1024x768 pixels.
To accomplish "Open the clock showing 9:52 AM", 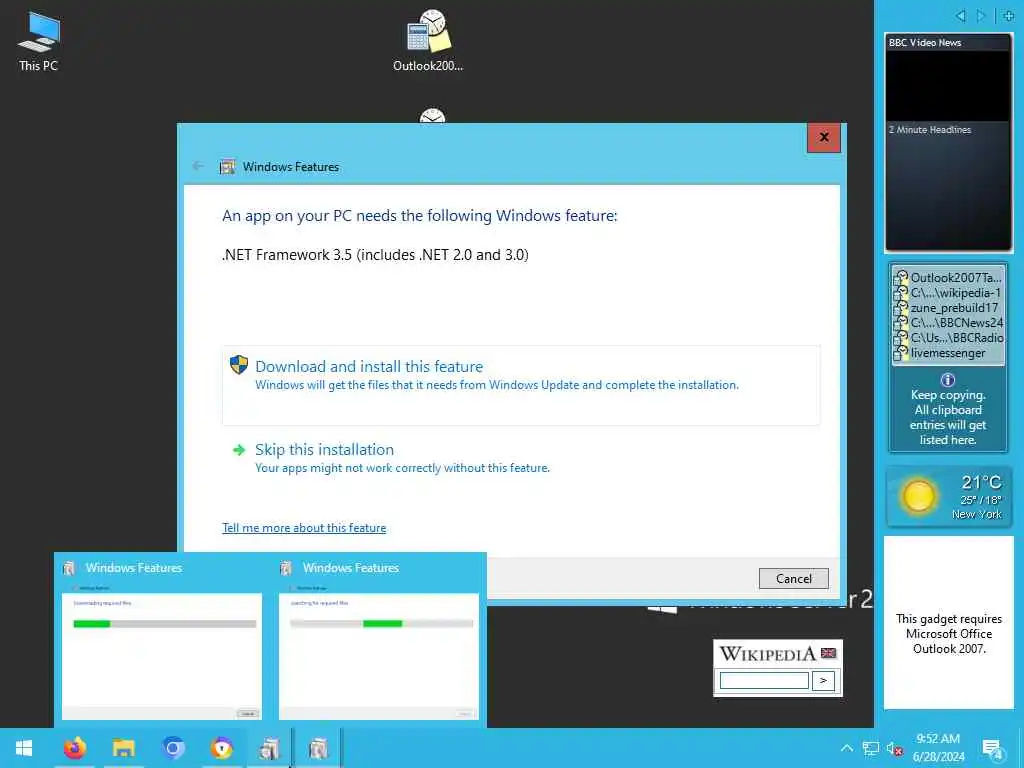I will [938, 748].
